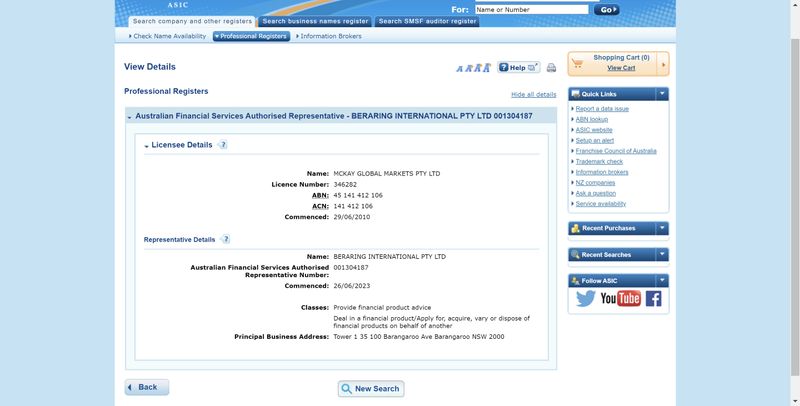Screen dimensions: 800x406
Task: Open Check Name Availability menu
Action: point(167,36)
